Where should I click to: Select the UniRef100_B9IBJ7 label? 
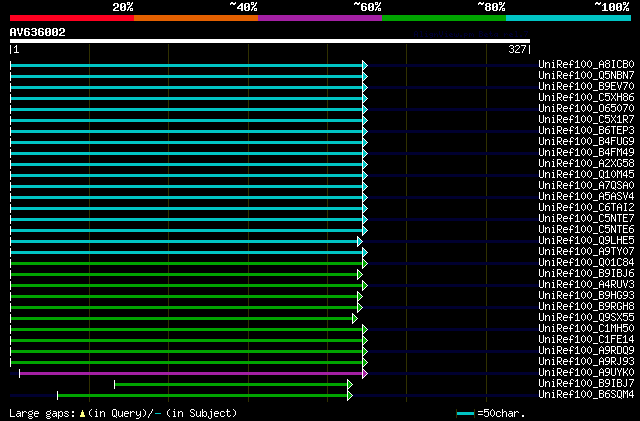[x=586, y=384]
